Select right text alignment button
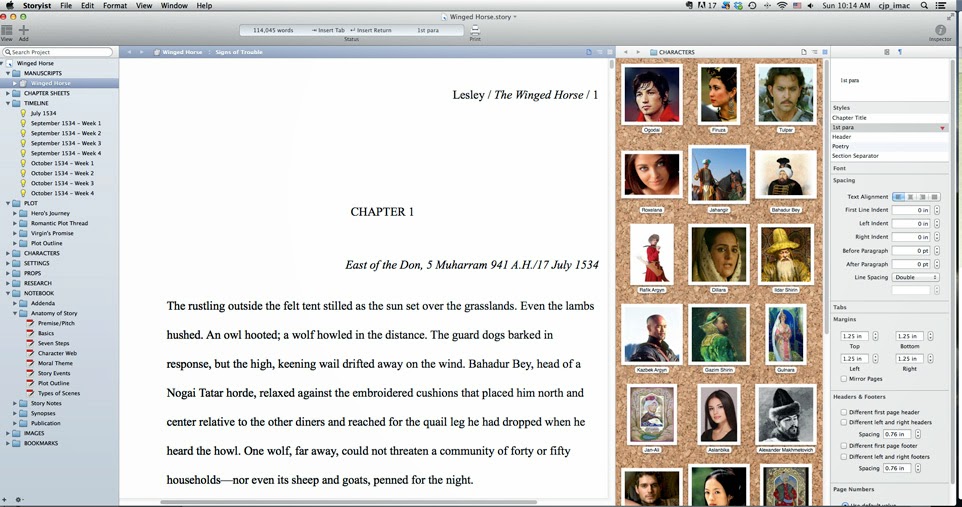Viewport: 962px width, 507px height. click(x=922, y=197)
